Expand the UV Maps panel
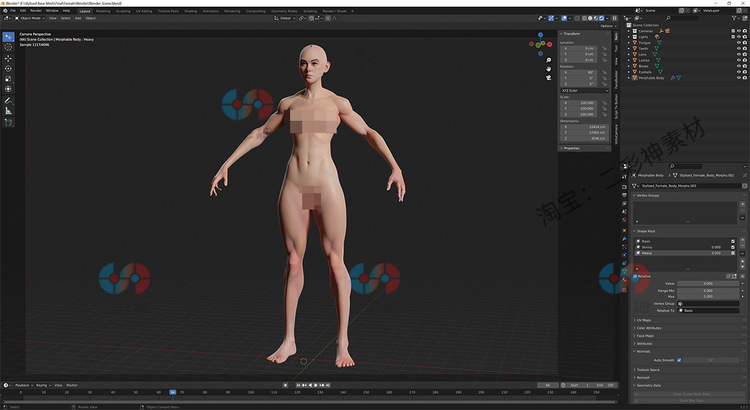The image size is (750, 410). click(x=643, y=320)
